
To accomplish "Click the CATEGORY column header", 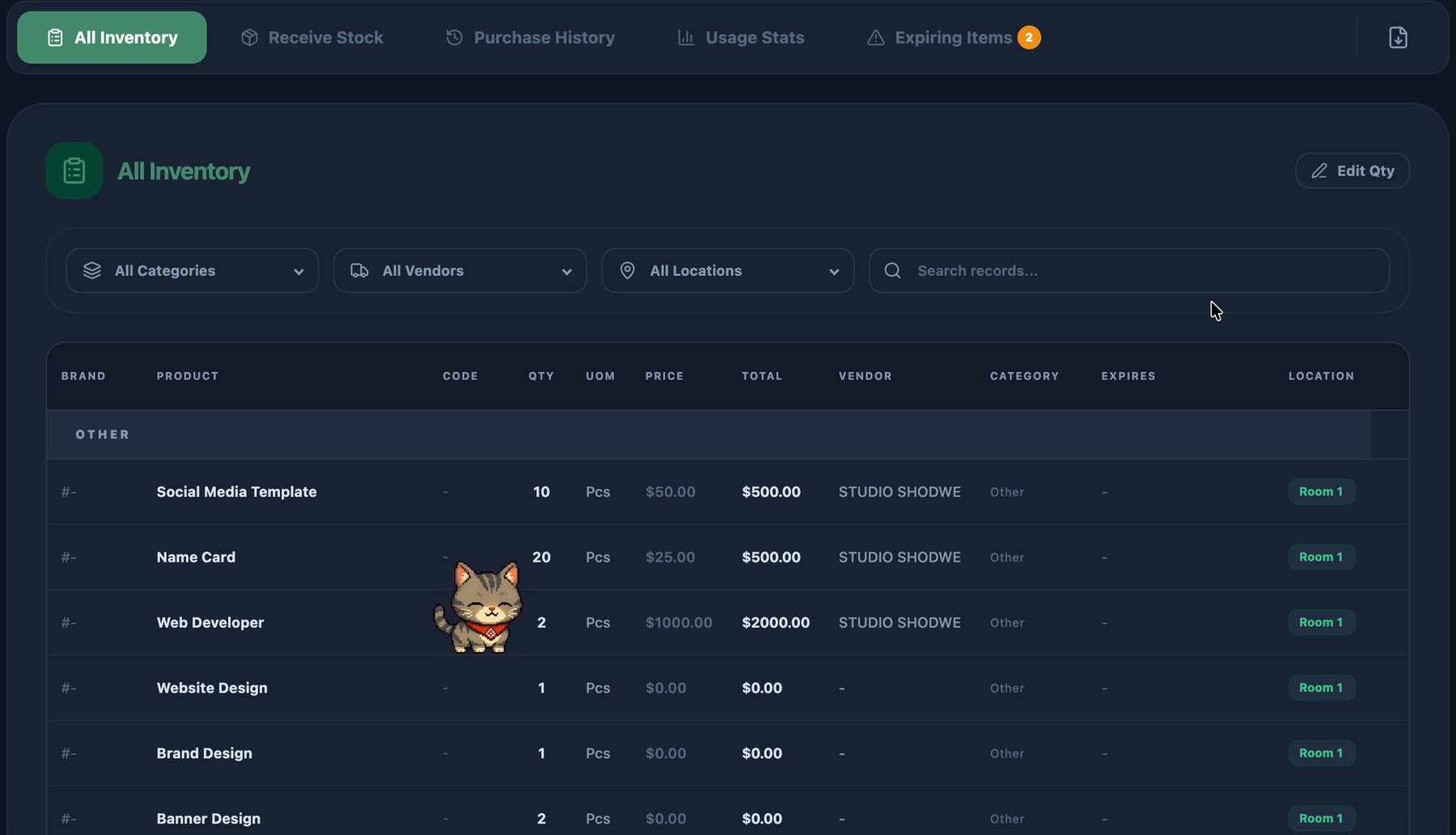I will click(x=1024, y=376).
